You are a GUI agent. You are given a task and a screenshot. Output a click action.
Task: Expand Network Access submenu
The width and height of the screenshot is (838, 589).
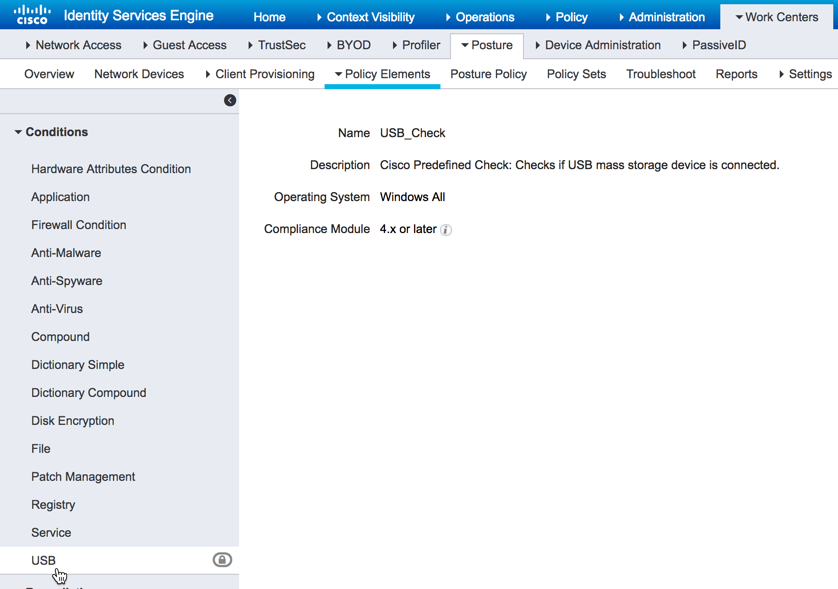(x=73, y=45)
